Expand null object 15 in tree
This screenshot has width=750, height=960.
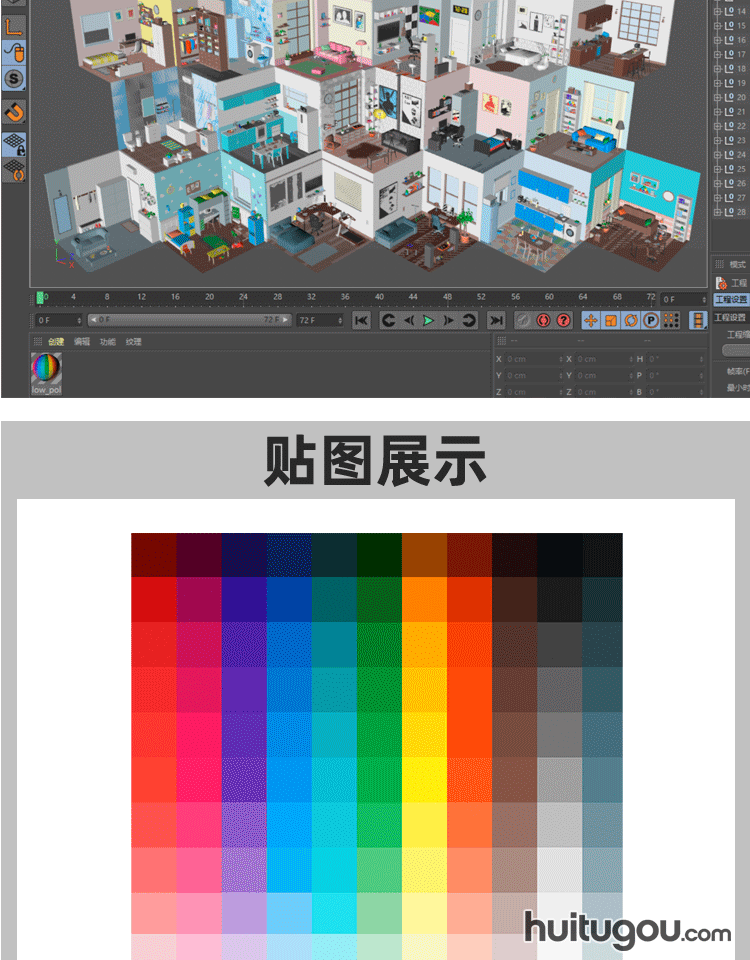click(x=718, y=26)
